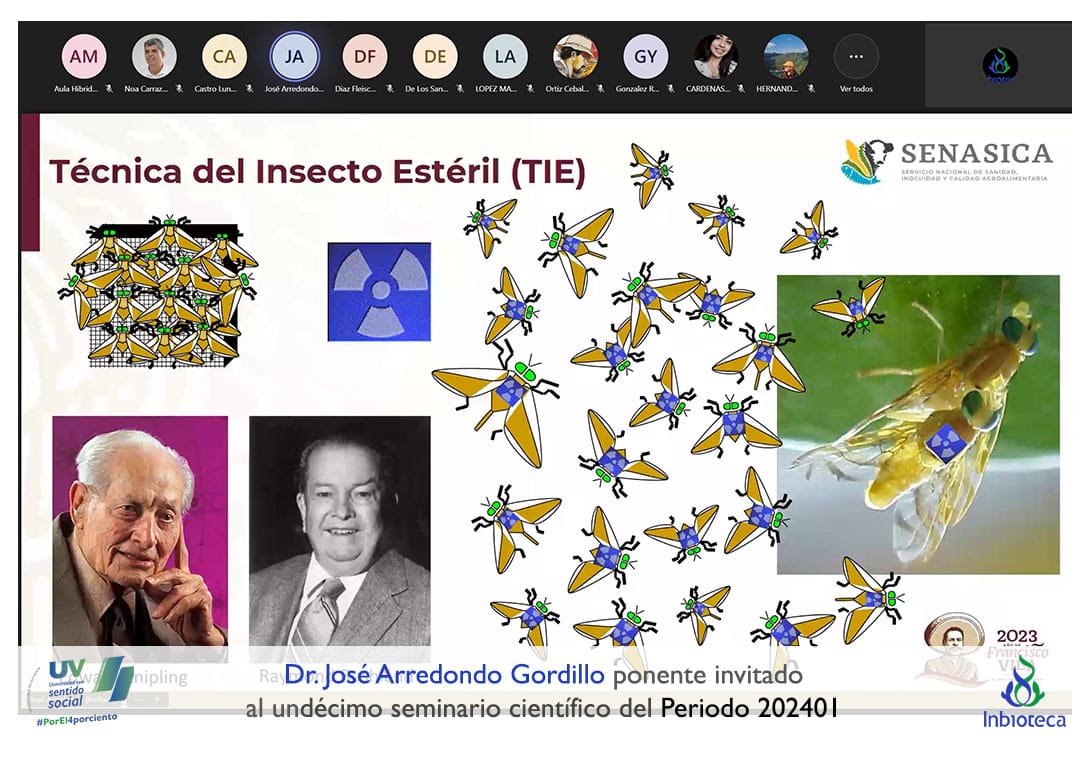This screenshot has width=1090, height=760.
Task: Click Ortiz Cebal participant photo avatar
Action: [576, 57]
